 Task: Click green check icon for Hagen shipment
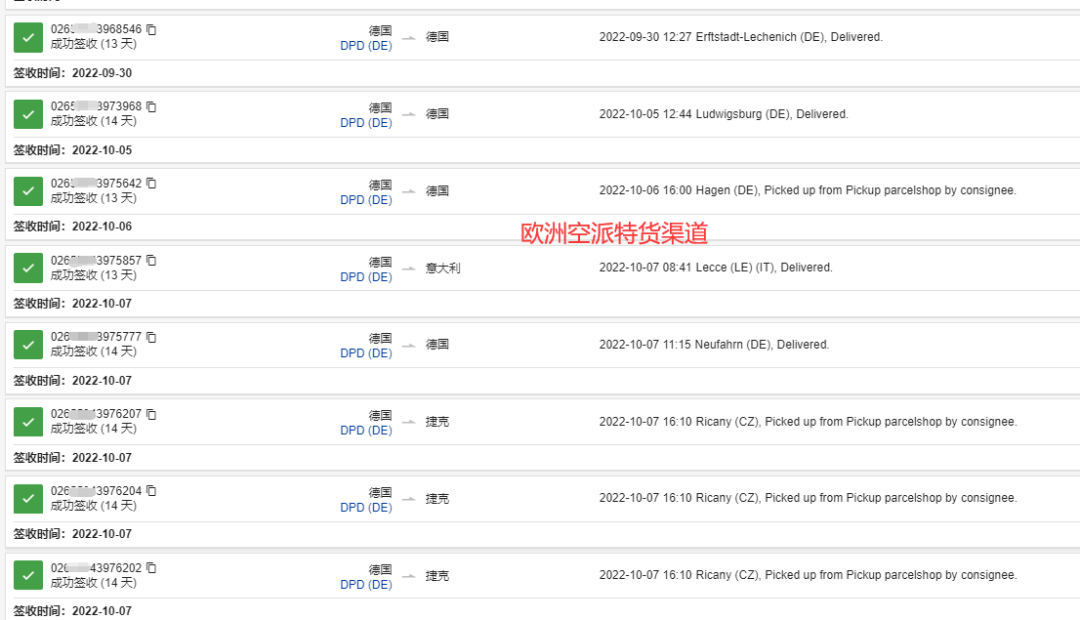28,191
